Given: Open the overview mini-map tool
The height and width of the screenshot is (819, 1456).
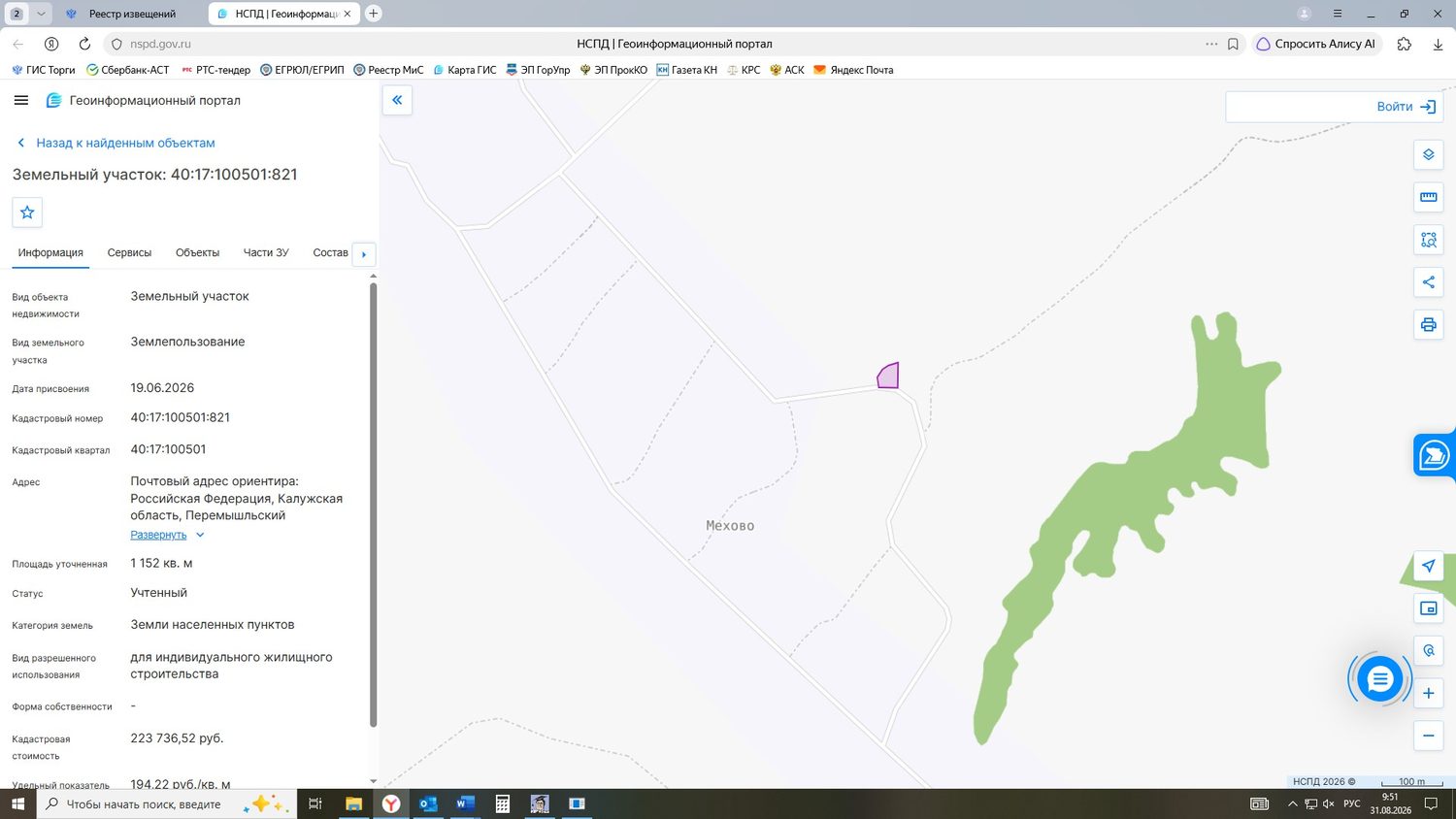Looking at the screenshot, I should (1428, 608).
